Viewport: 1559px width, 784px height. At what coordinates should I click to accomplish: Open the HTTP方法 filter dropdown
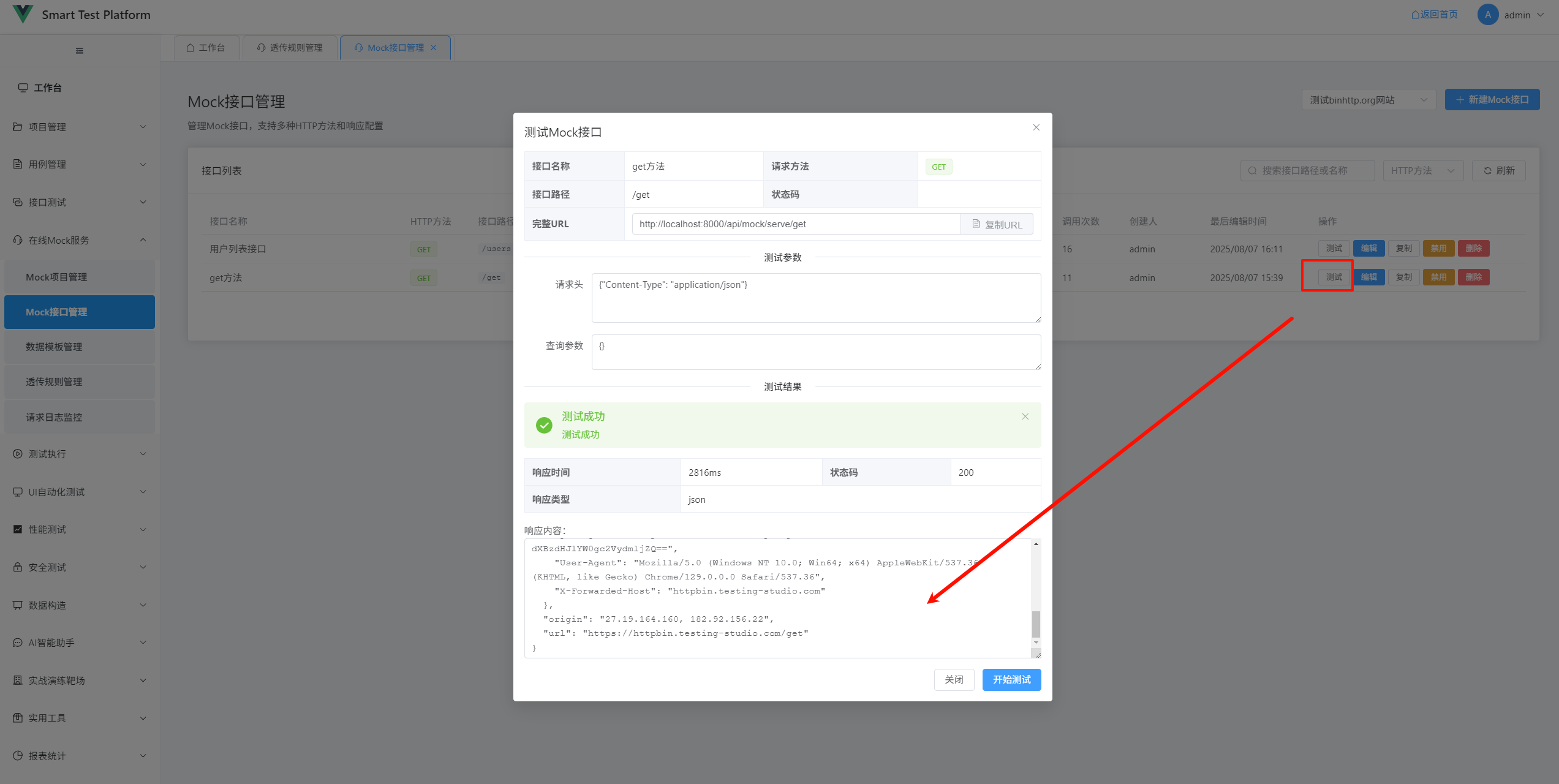1422,171
